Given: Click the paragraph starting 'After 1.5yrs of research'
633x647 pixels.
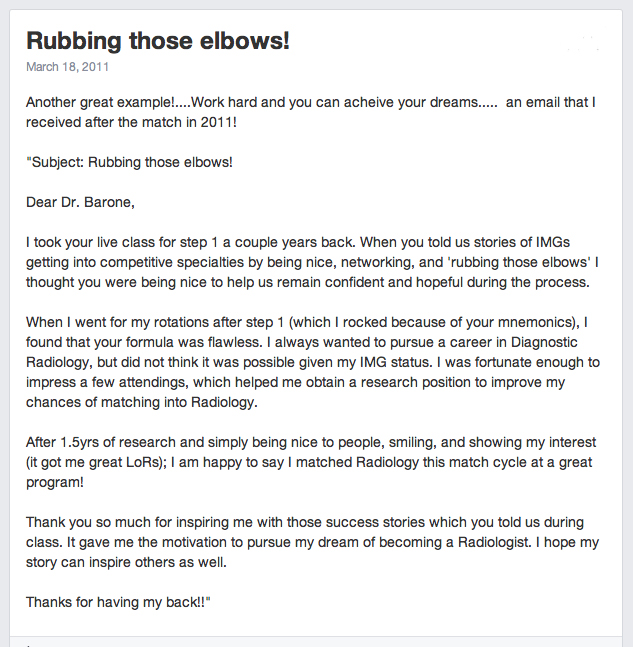Looking at the screenshot, I should click(311, 462).
